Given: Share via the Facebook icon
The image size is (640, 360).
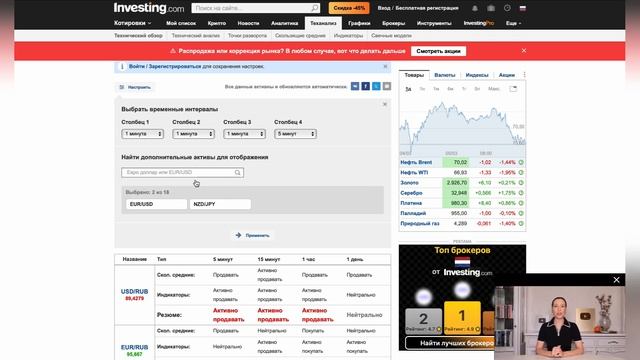Looking at the screenshot, I should pyautogui.click(x=366, y=86).
